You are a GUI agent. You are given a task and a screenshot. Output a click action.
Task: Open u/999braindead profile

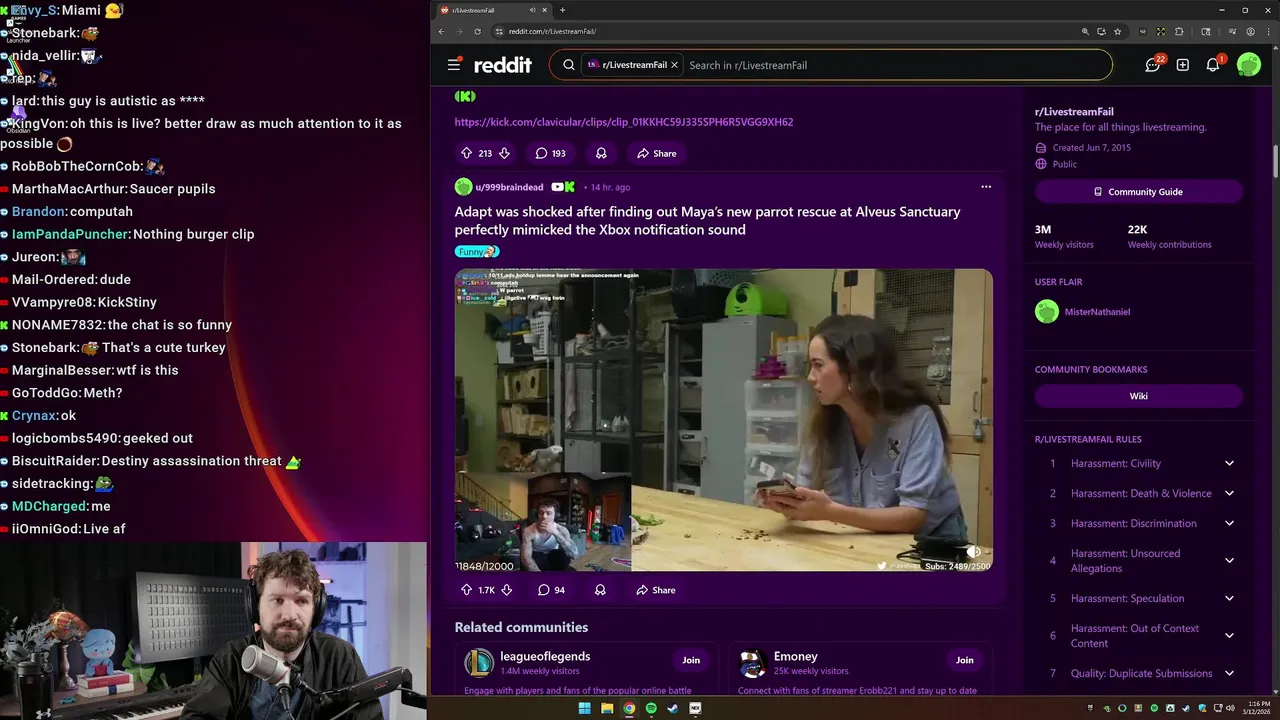(509, 187)
